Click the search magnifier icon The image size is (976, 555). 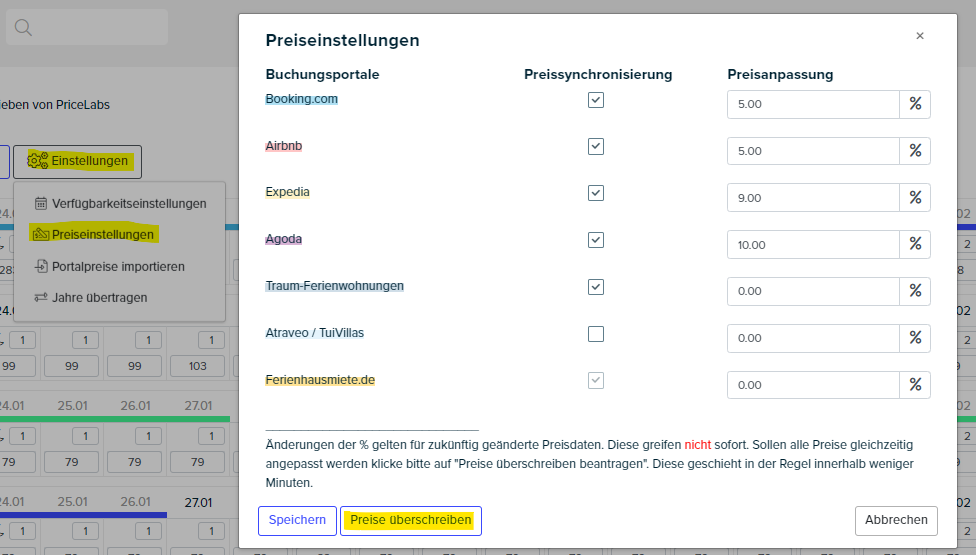(x=23, y=27)
